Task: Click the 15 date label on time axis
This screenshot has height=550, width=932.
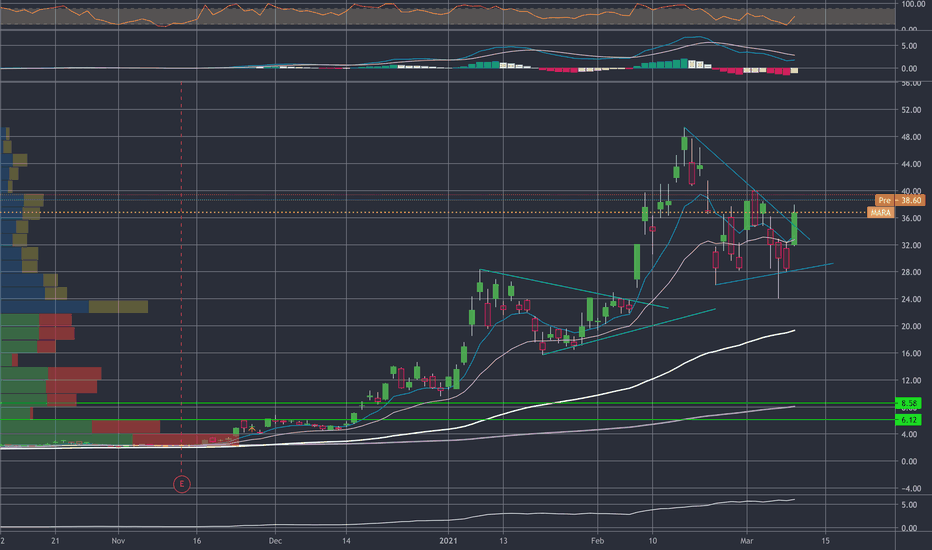Action: [825, 540]
